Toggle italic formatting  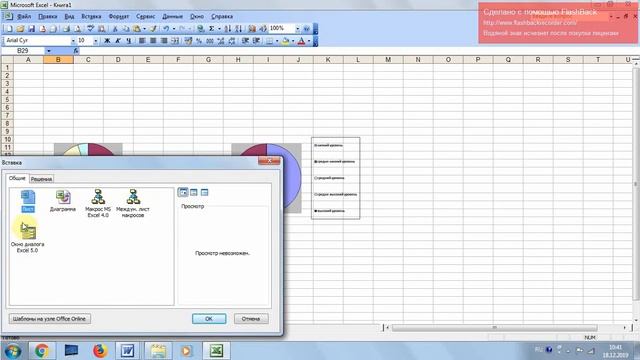118,41
